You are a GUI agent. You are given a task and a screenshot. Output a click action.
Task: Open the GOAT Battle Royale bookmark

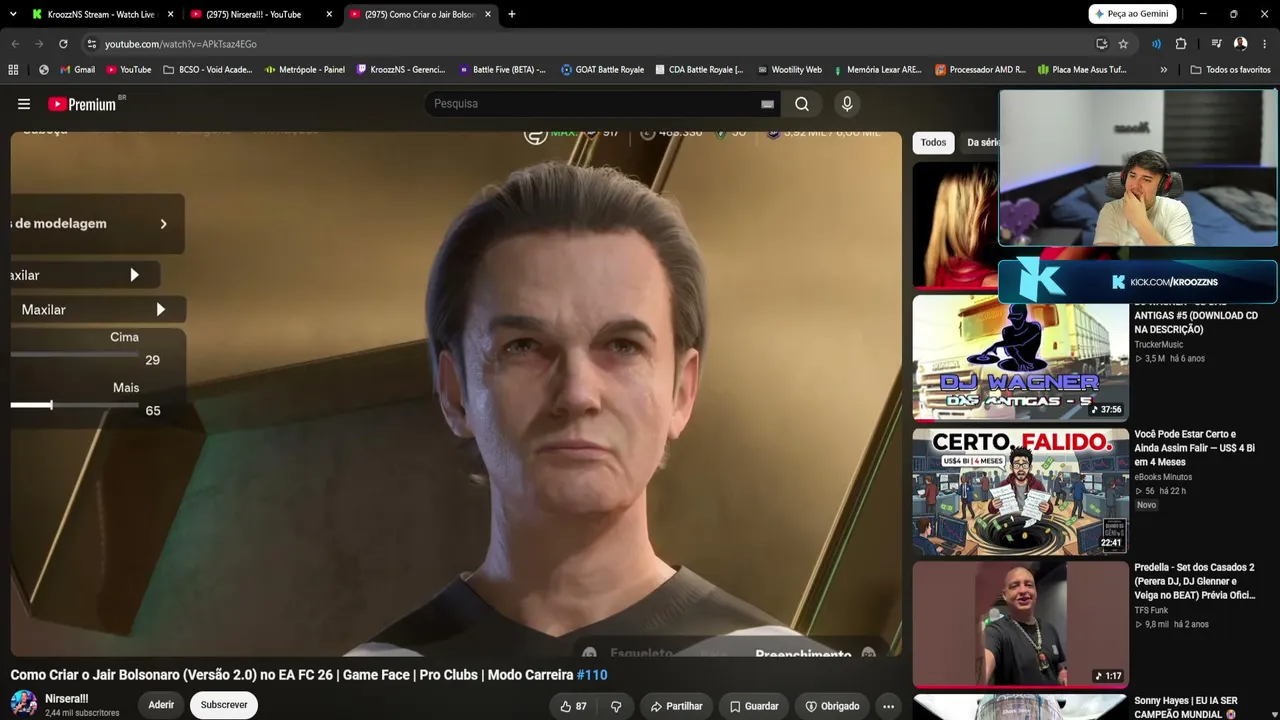point(602,70)
